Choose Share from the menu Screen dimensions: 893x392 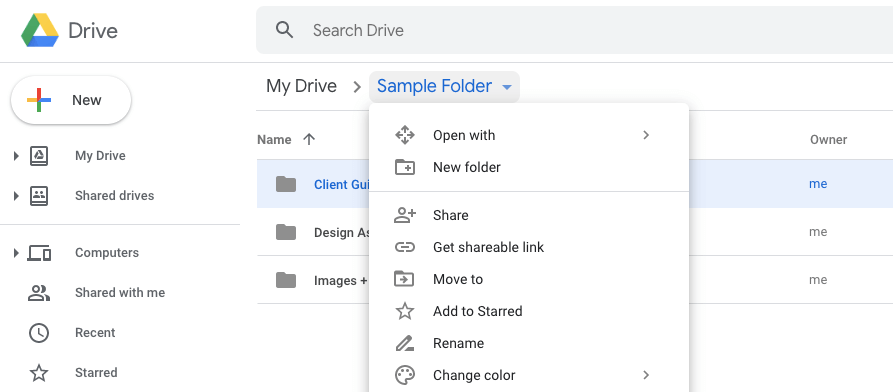pos(529,215)
